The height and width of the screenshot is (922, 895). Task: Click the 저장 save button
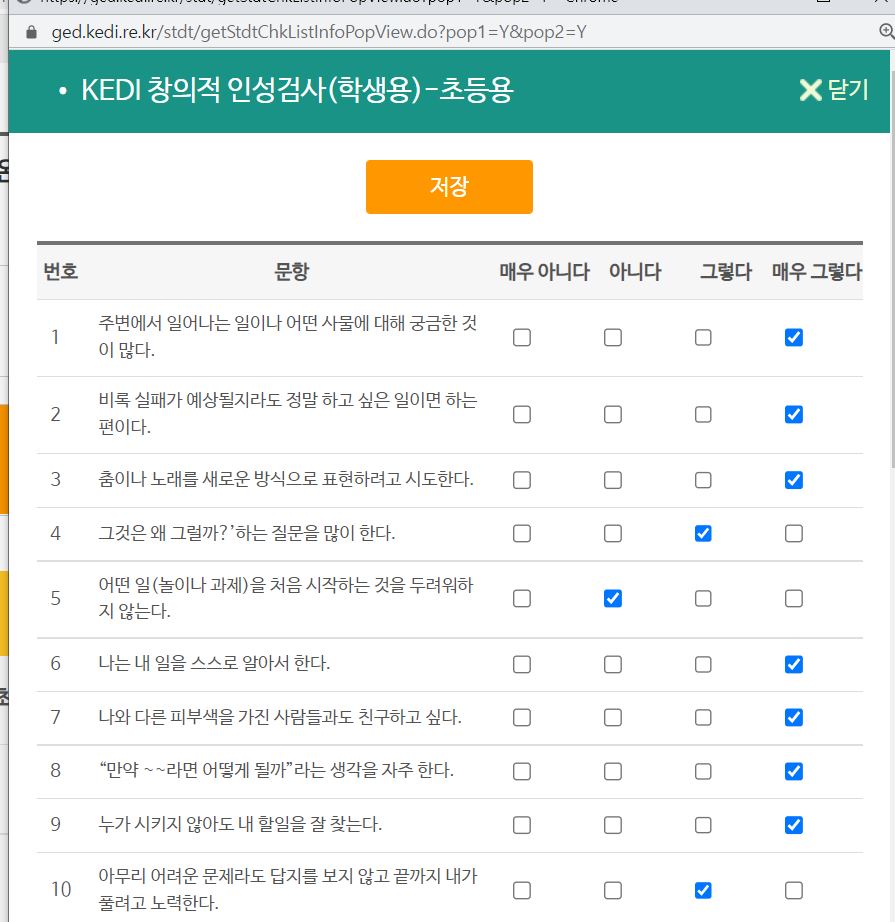coord(449,187)
